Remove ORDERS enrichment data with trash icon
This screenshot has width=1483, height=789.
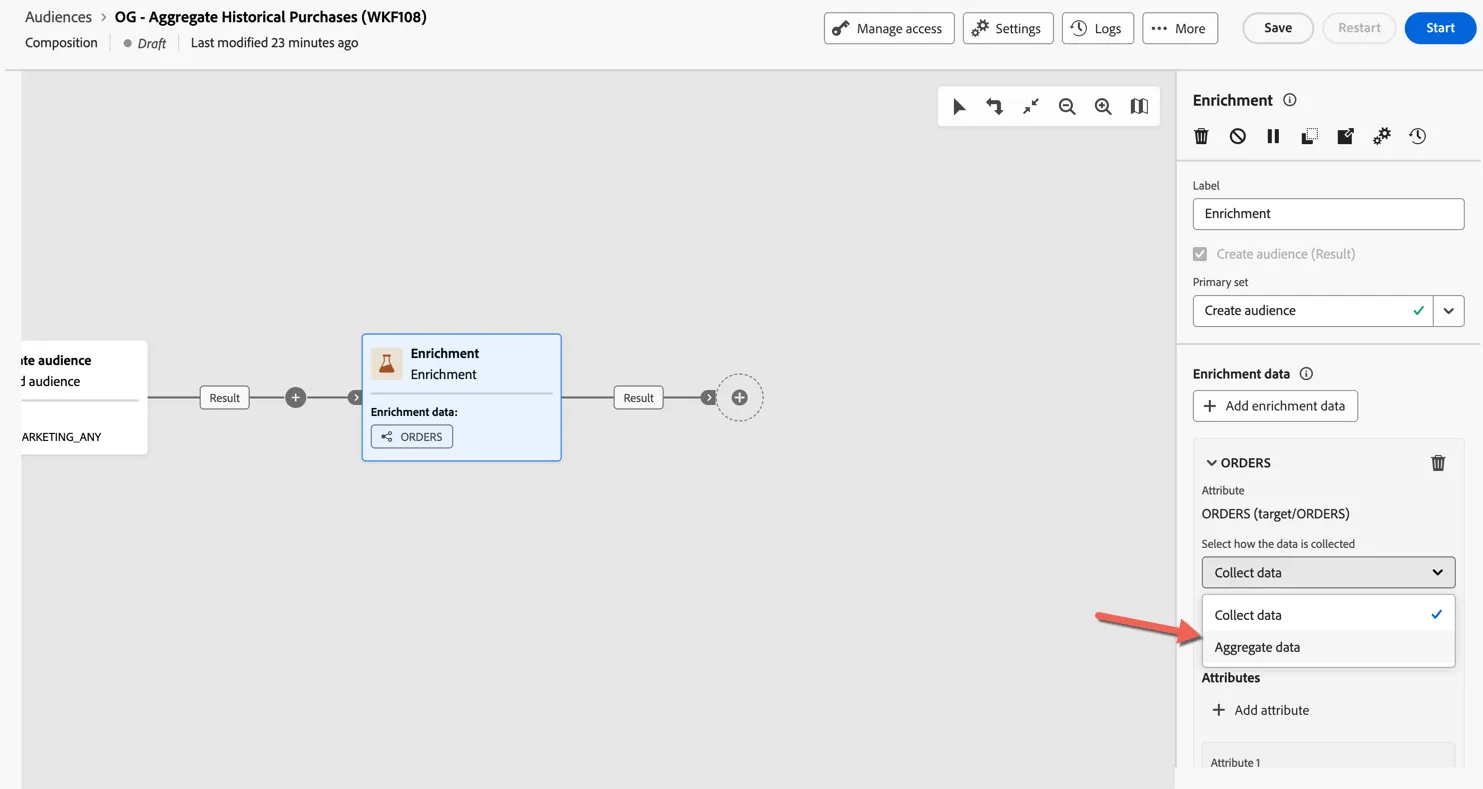1438,463
